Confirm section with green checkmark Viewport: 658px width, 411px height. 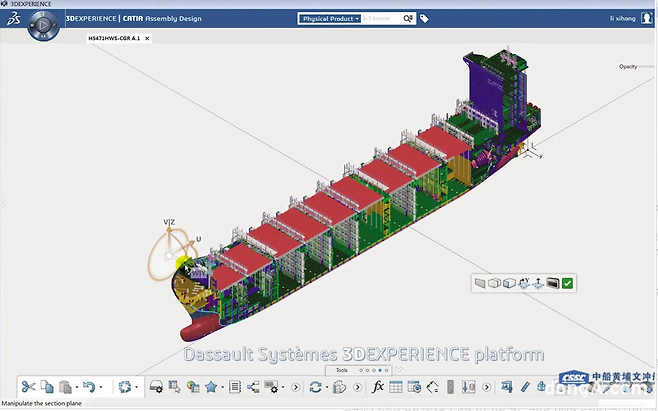coord(568,284)
